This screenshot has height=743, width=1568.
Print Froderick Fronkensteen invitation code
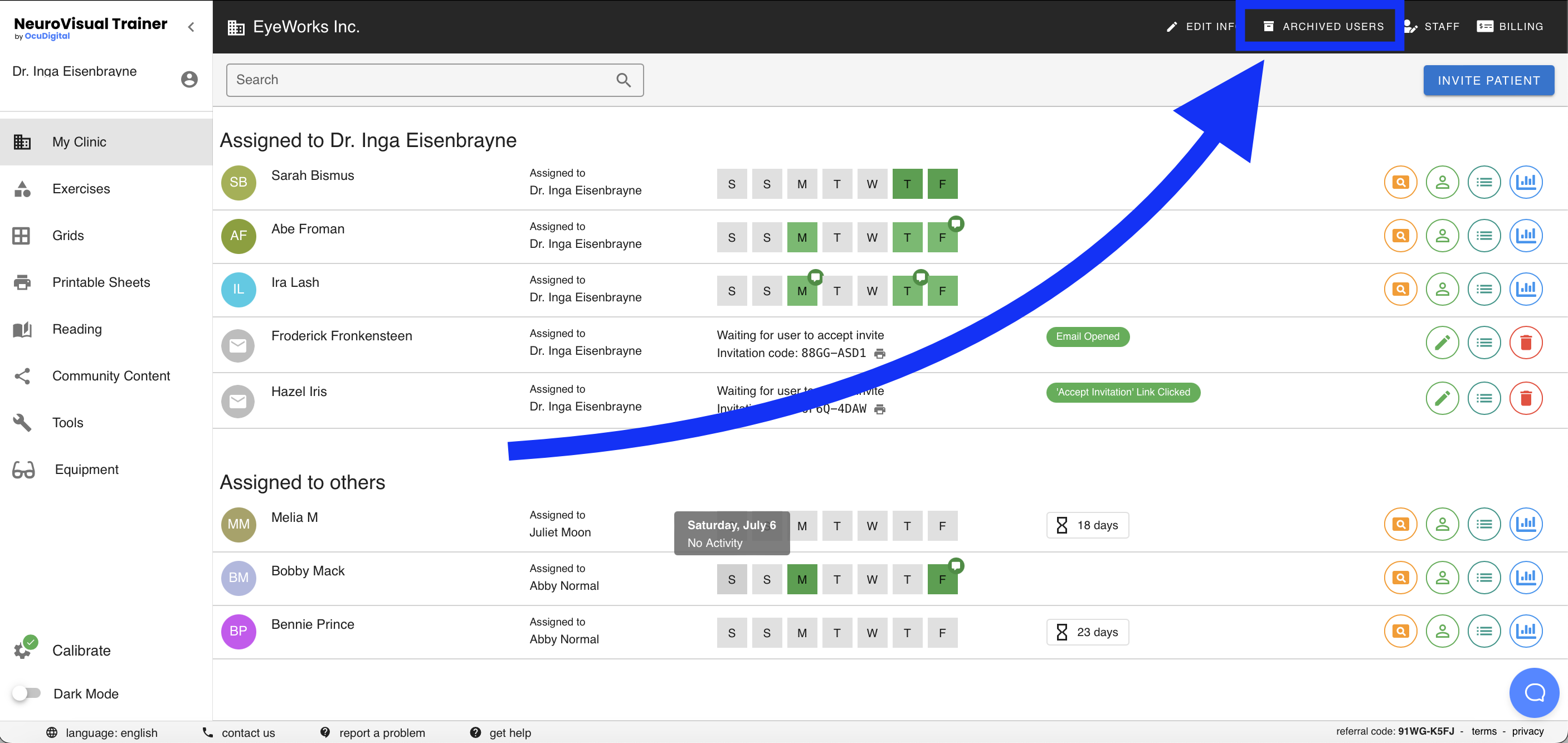click(x=880, y=354)
